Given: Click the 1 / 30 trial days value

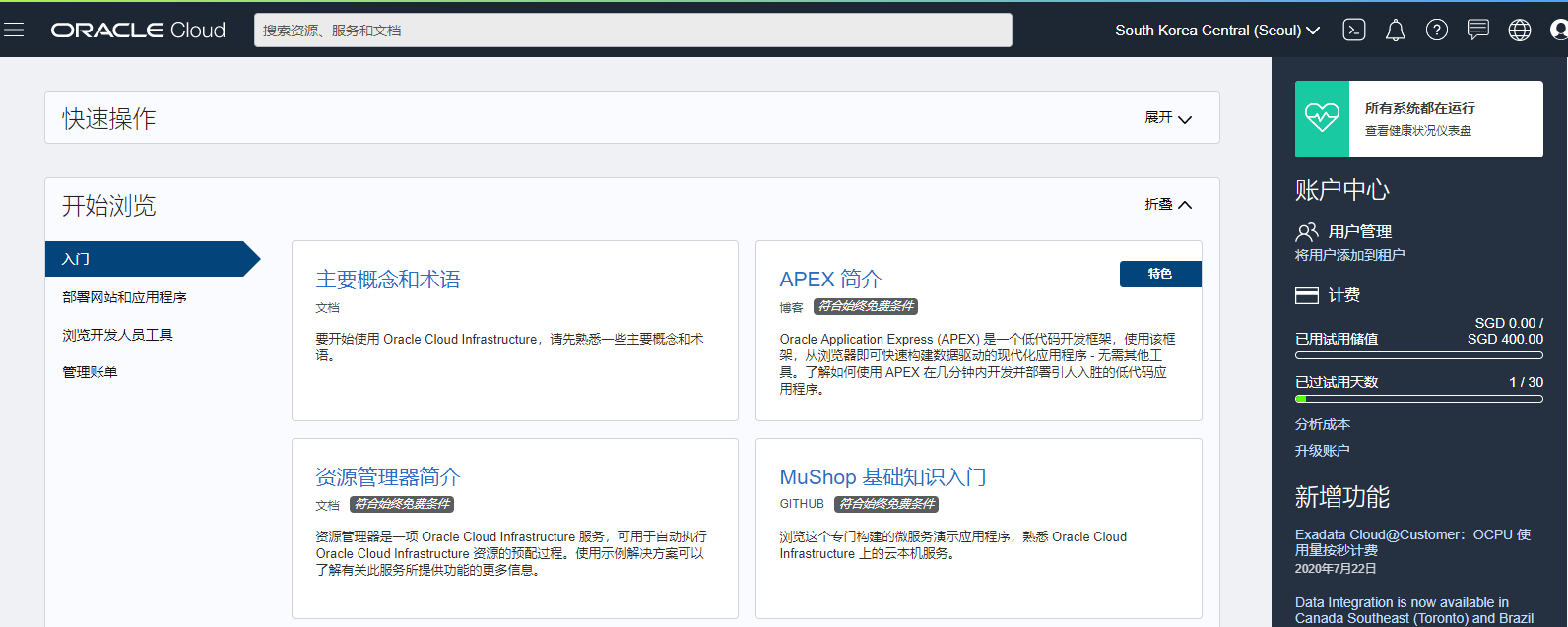Looking at the screenshot, I should click(x=1527, y=382).
